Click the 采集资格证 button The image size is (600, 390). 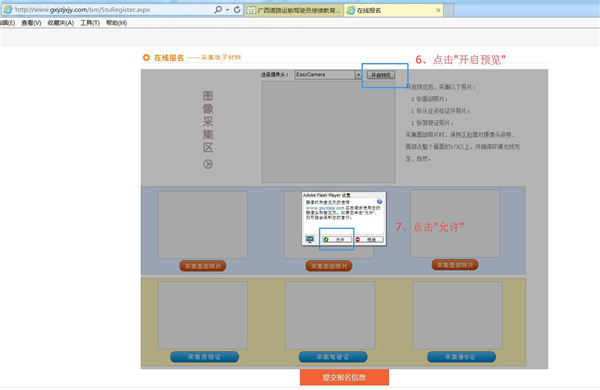(204, 357)
